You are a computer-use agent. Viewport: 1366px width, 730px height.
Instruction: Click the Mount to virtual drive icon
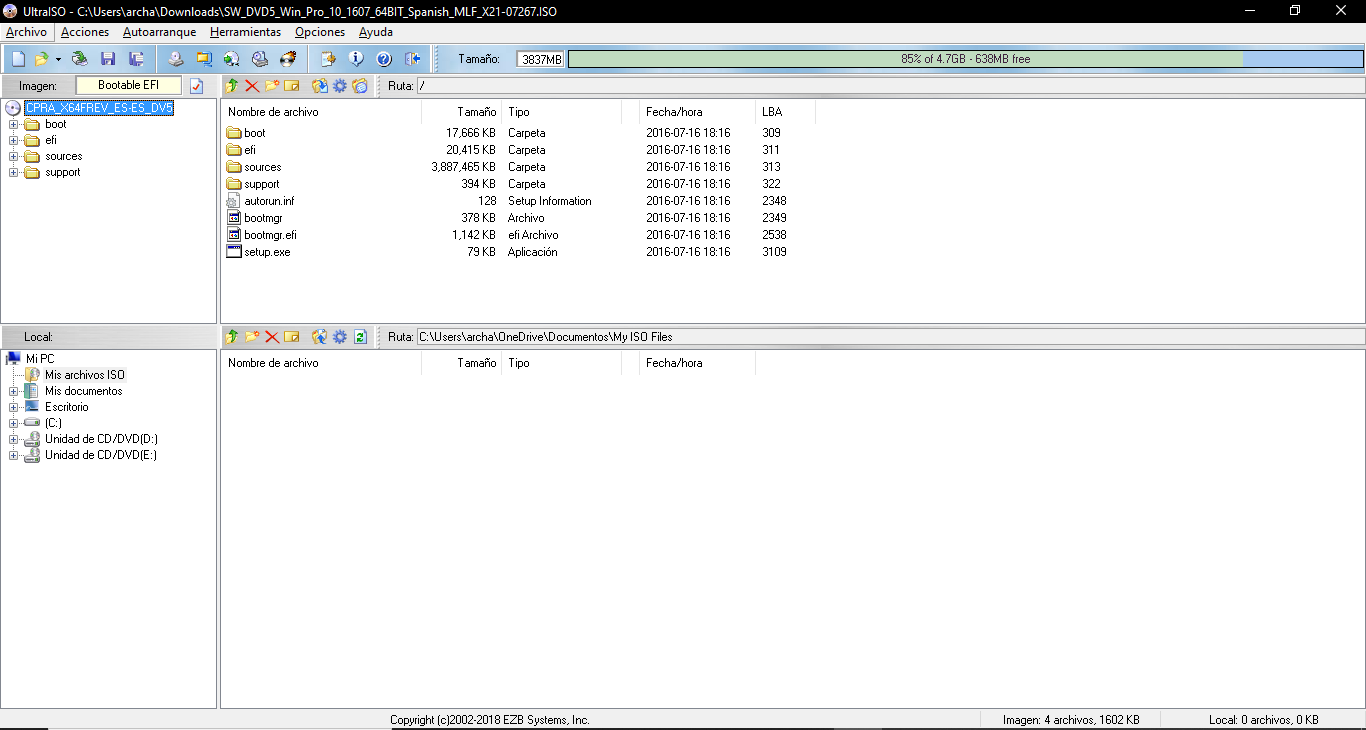pos(260,59)
